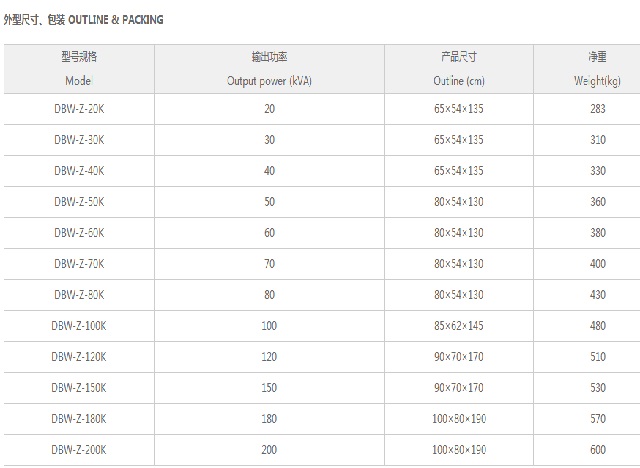Click the 85×62×145 outline cell
Viewport: 640px width, 468px height.
coord(459,326)
